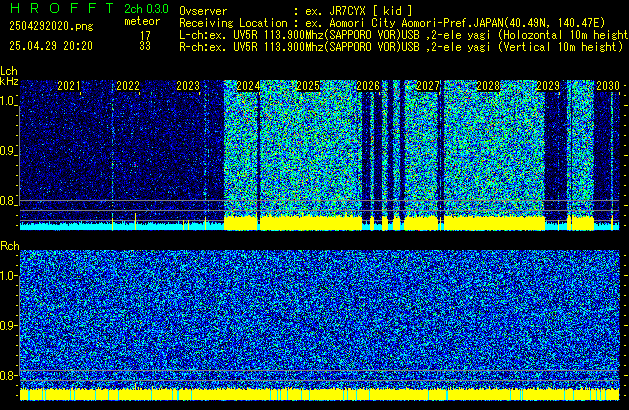629x410 pixels.
Task: Click the 2023 time marker
Action: pyautogui.click(x=188, y=86)
